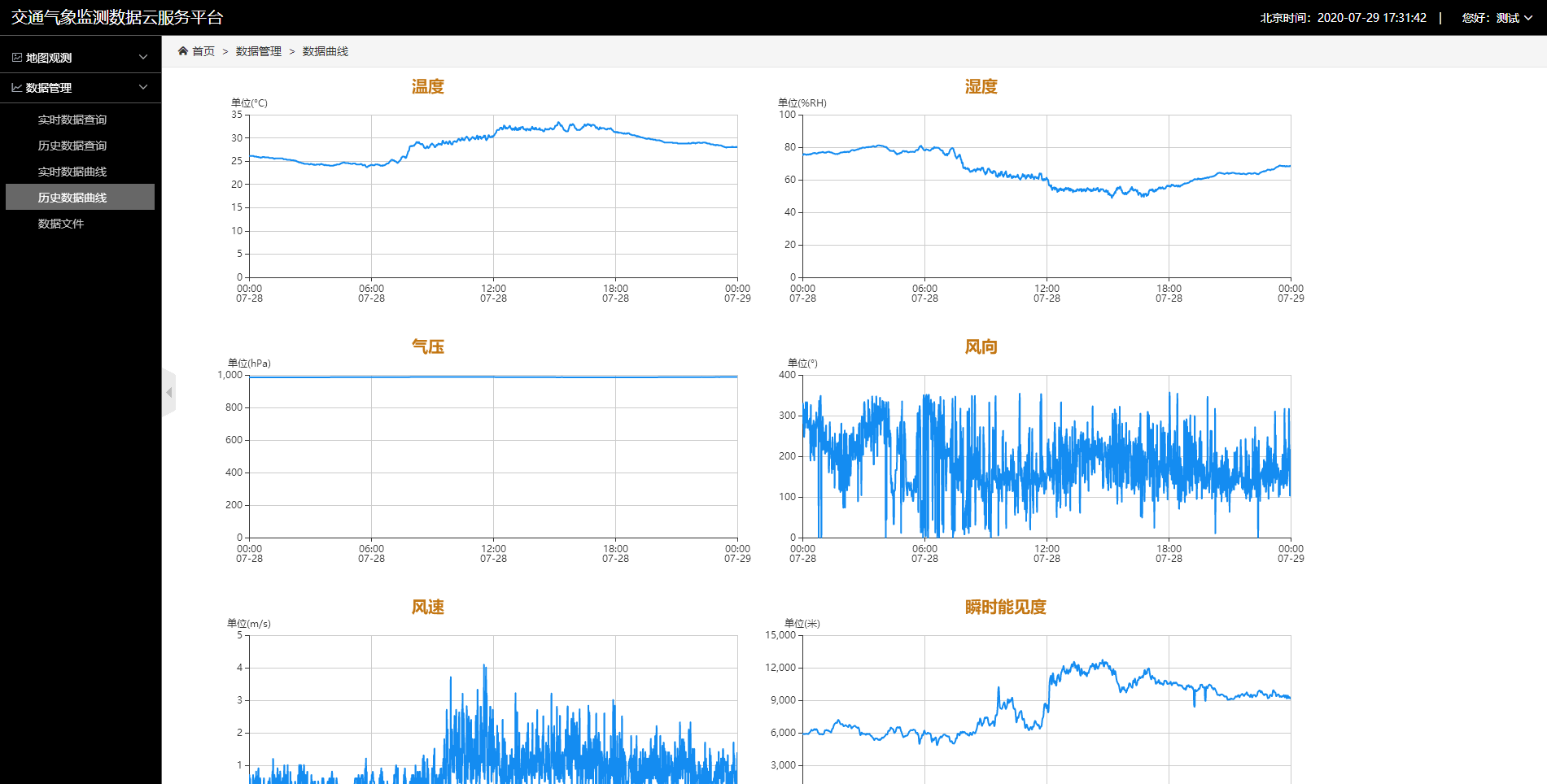The width and height of the screenshot is (1547, 784).
Task: Click the Beijing time display in header
Action: tap(1344, 18)
